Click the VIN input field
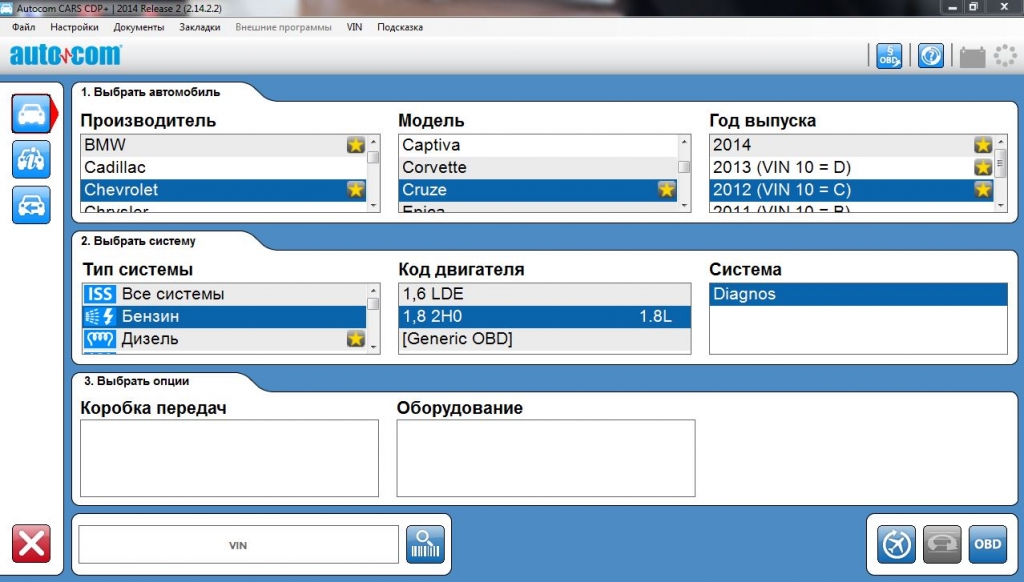1024x582 pixels. (238, 545)
